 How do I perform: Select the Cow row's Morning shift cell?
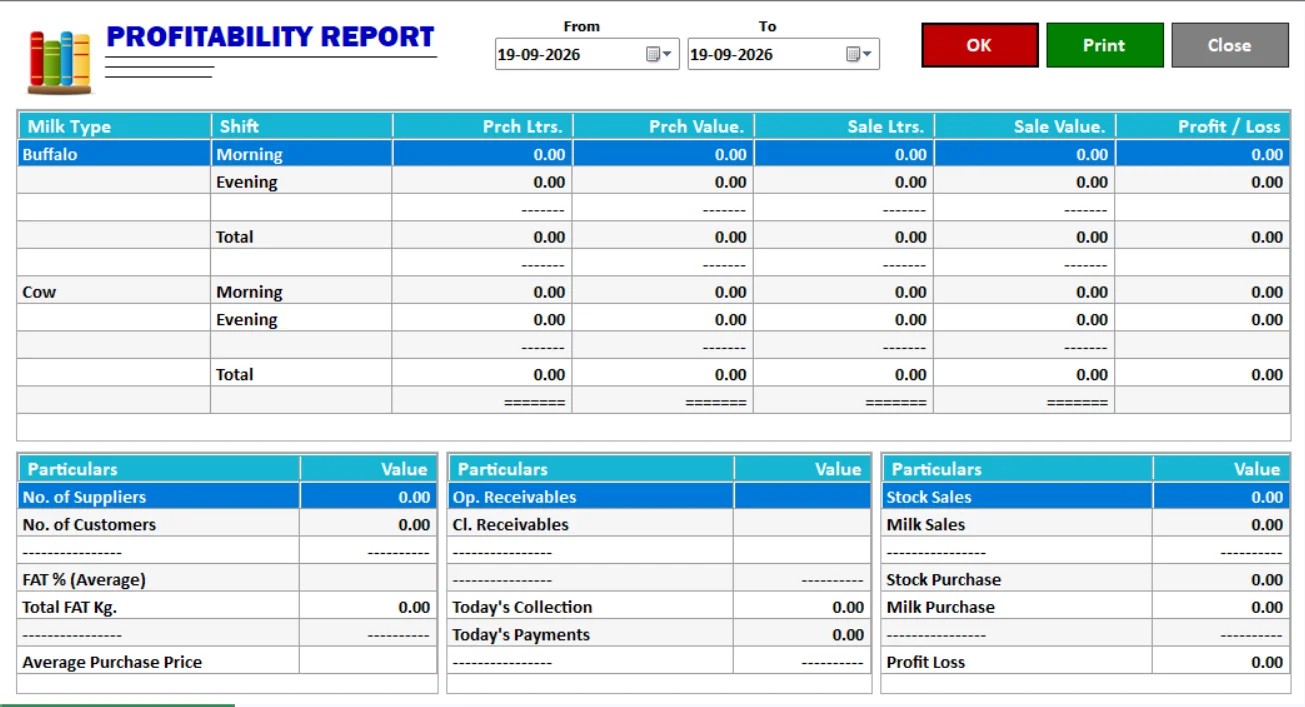[x=302, y=292]
